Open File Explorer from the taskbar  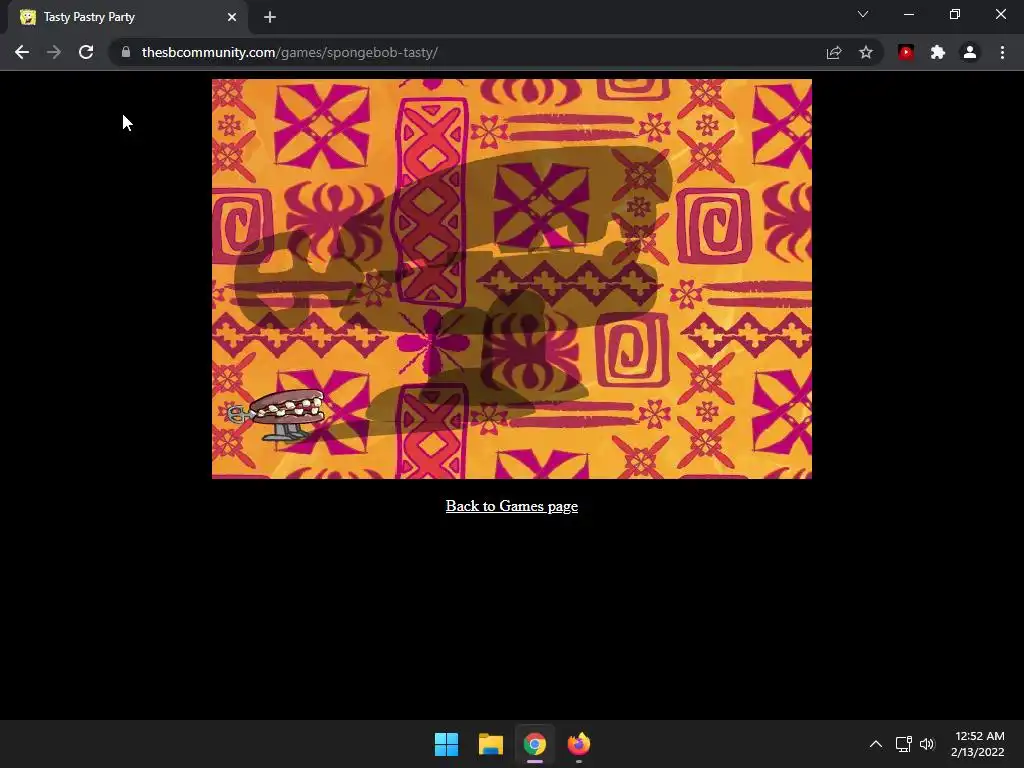point(490,744)
